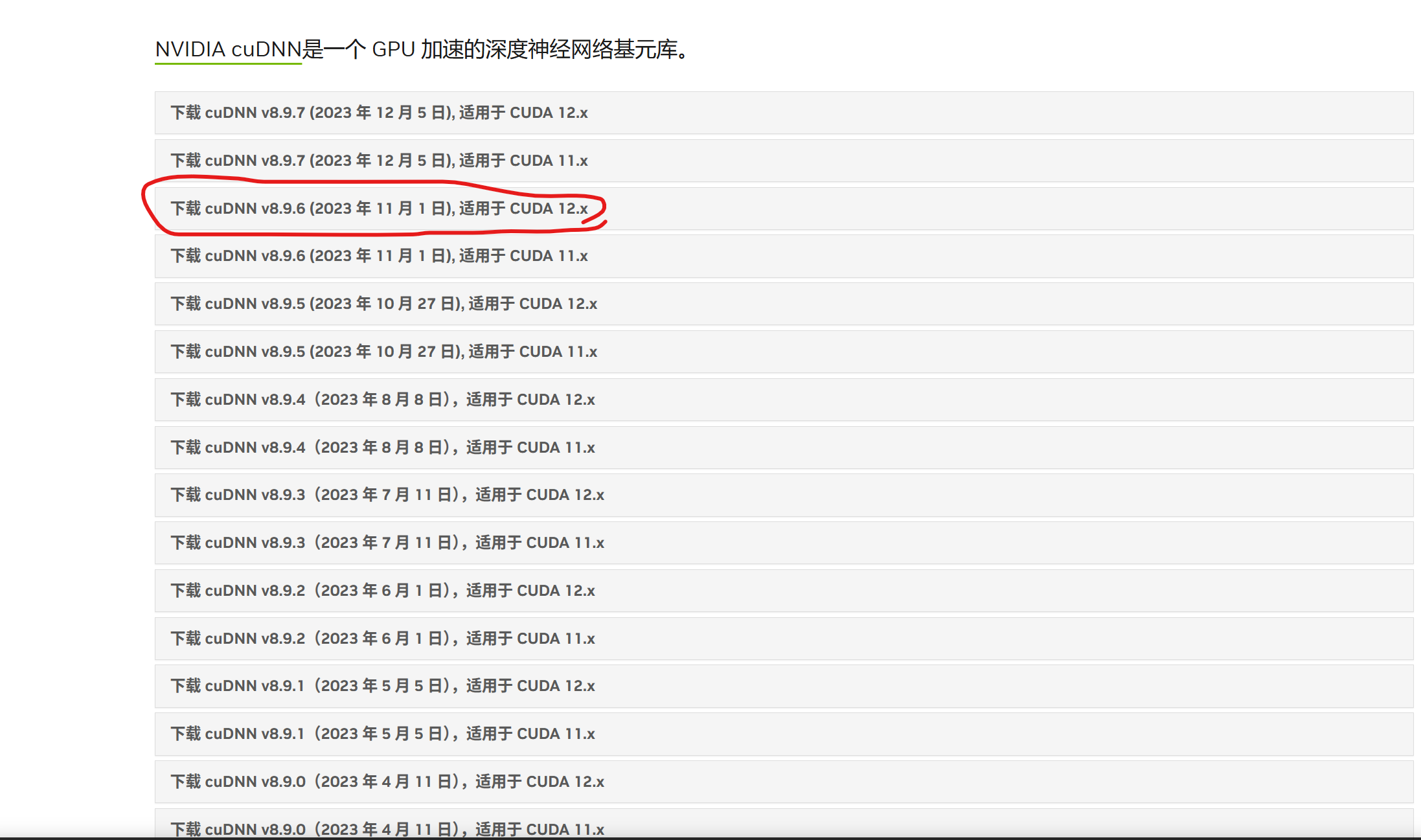Show cuDNN v8.9.3 CUDA 11.x section
1421x840 pixels.
[387, 543]
